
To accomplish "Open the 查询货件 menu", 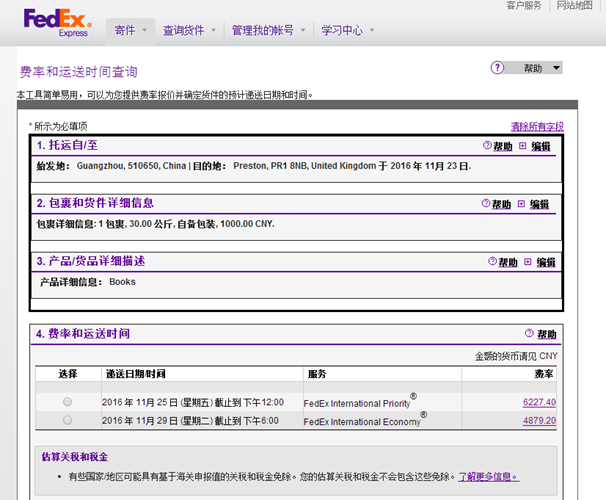I will [x=183, y=30].
